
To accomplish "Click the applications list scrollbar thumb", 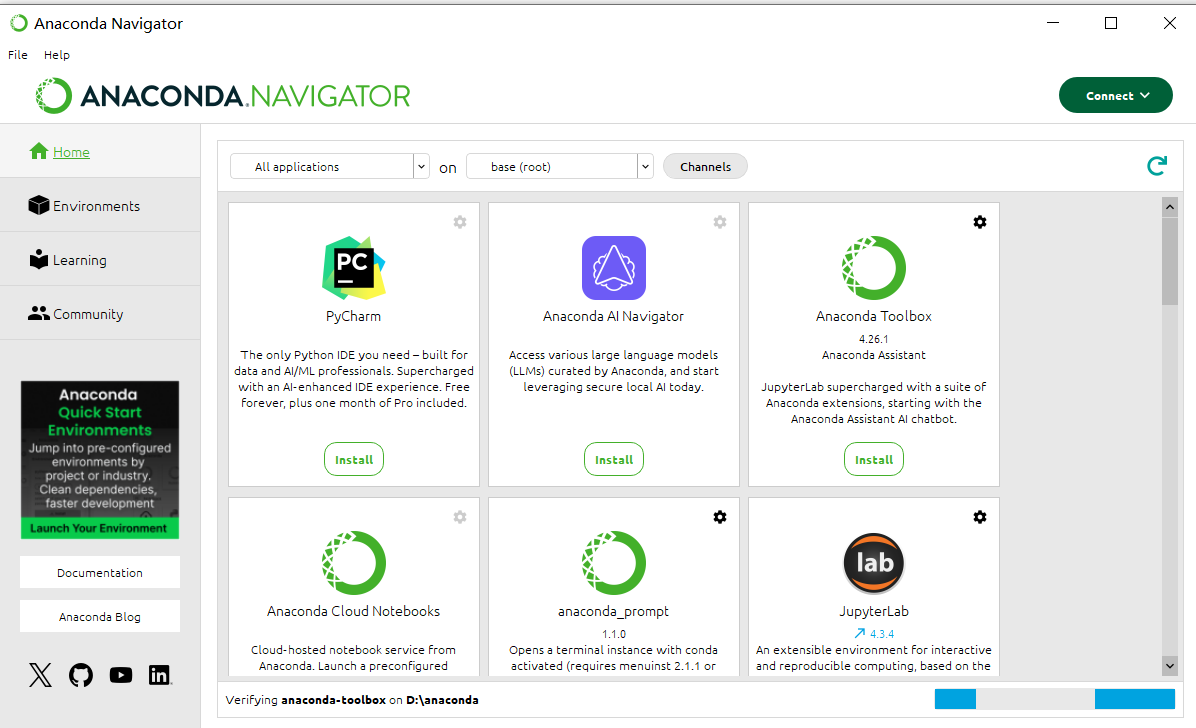I will [x=1170, y=261].
